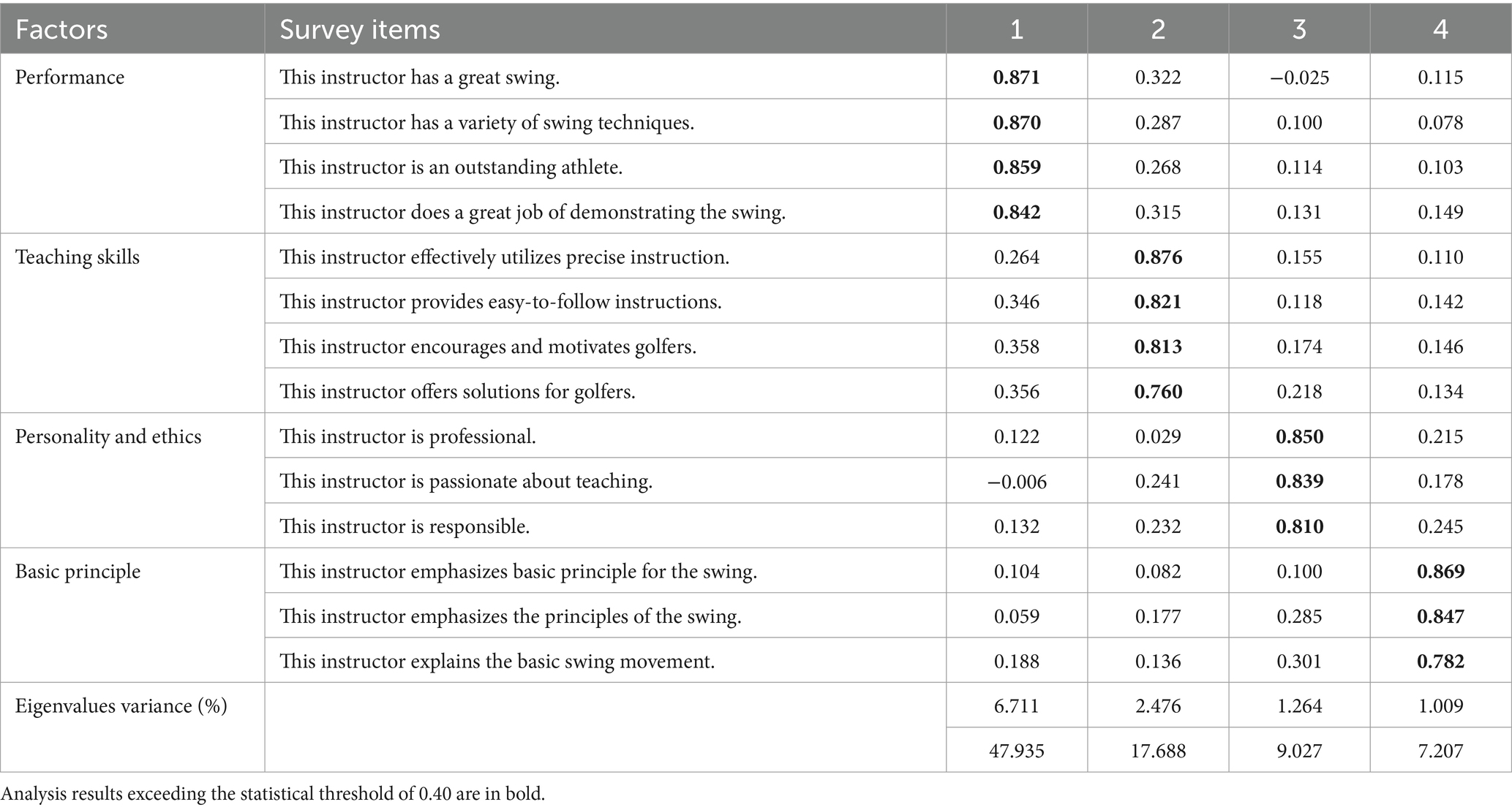Click the eigenvalue 6.711 cell

tap(1016, 706)
